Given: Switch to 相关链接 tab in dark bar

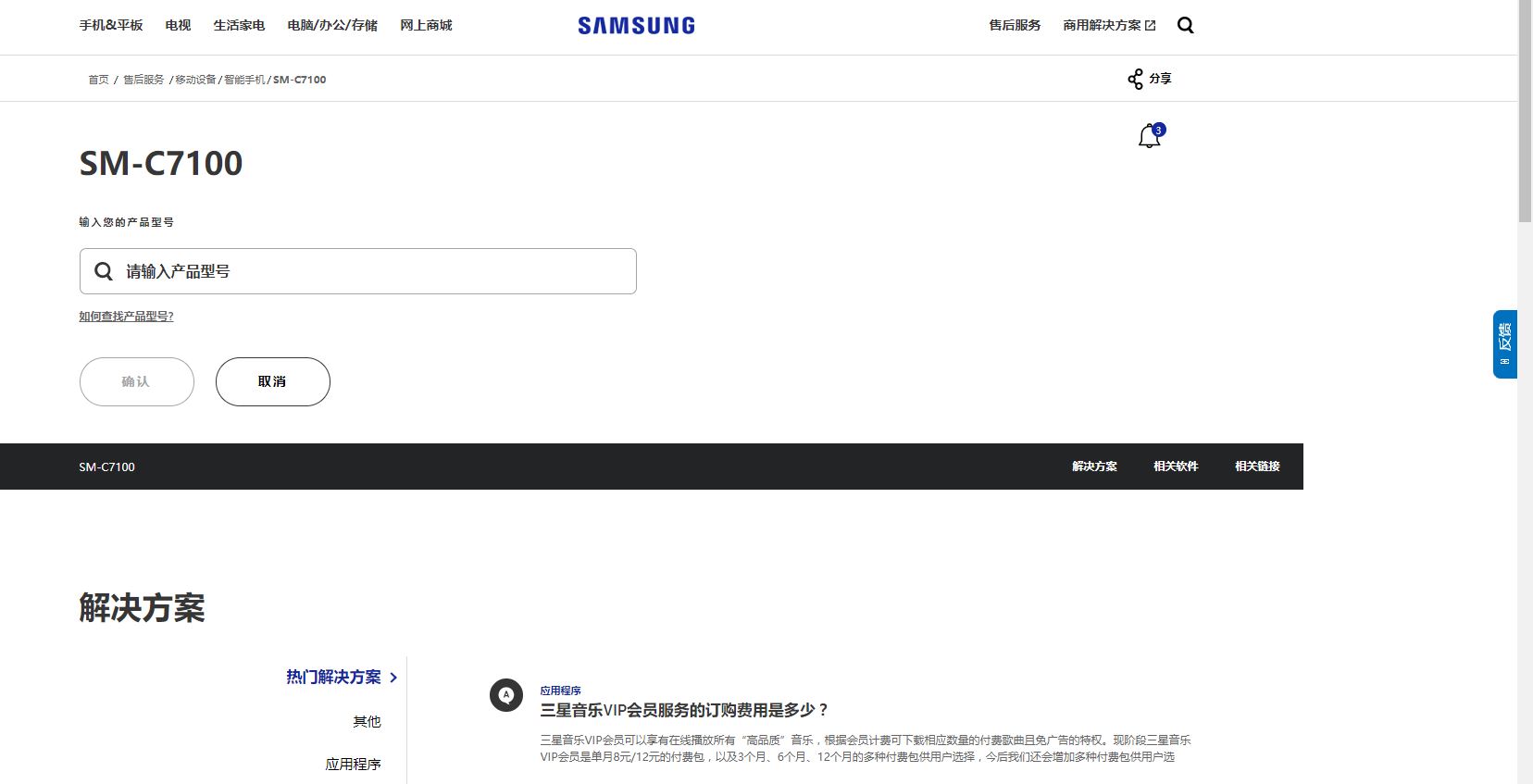Looking at the screenshot, I should [x=1257, y=467].
